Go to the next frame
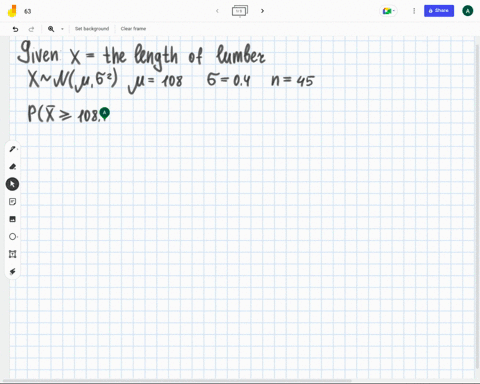The width and height of the screenshot is (480, 384). point(262,11)
